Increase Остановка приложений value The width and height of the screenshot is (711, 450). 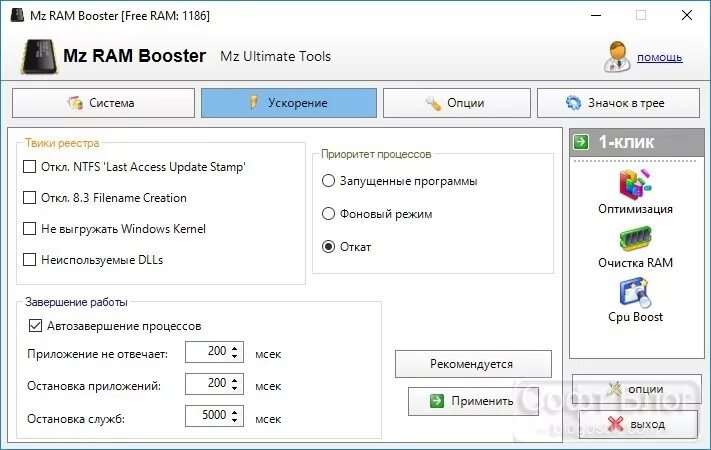click(234, 380)
